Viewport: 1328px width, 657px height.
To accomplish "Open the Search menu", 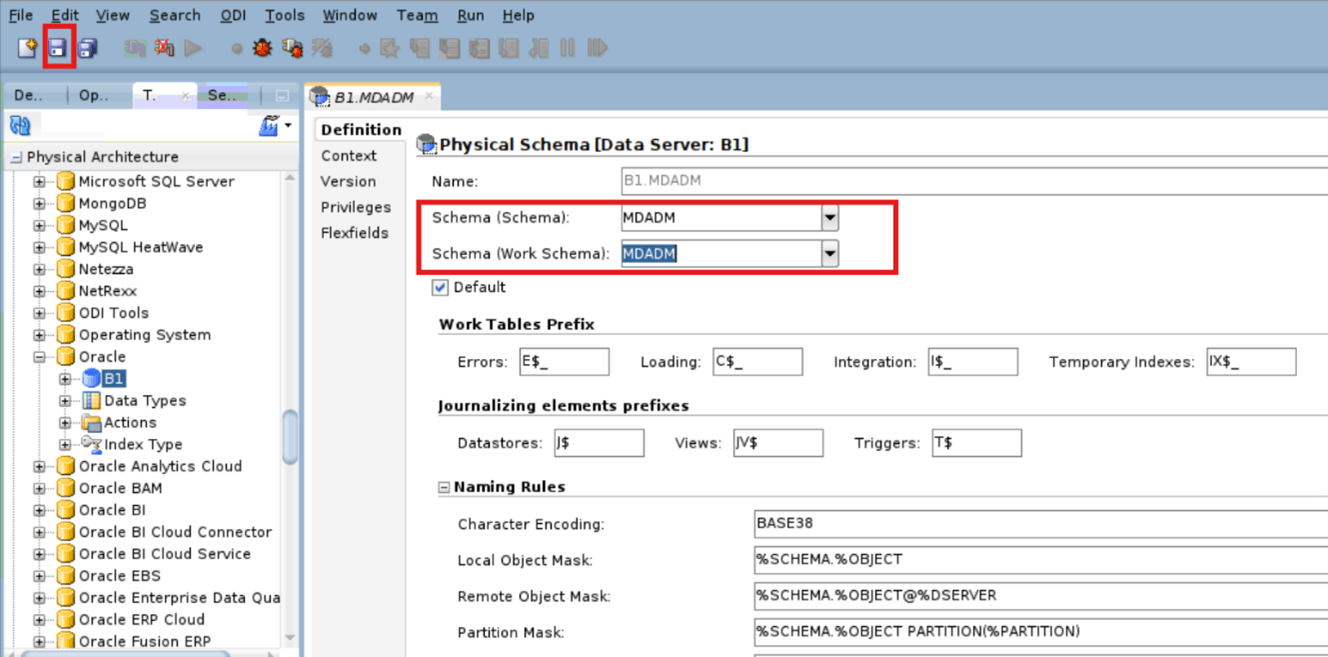I will [x=175, y=15].
